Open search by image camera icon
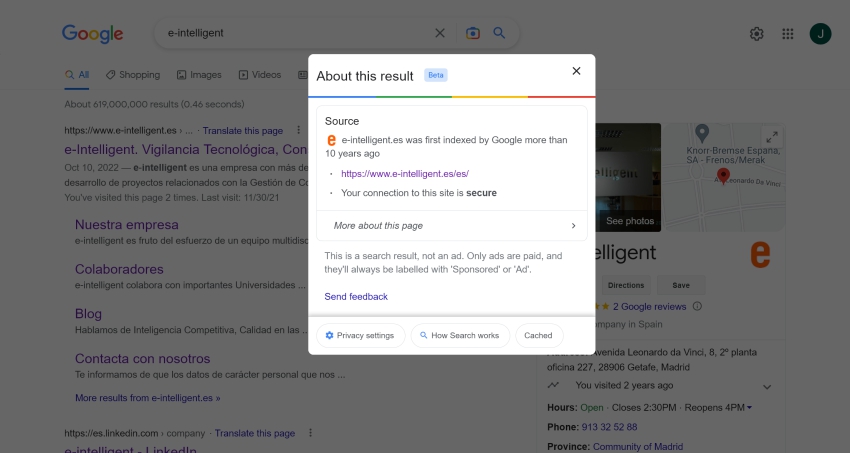Viewport: 850px width, 453px height. point(473,33)
